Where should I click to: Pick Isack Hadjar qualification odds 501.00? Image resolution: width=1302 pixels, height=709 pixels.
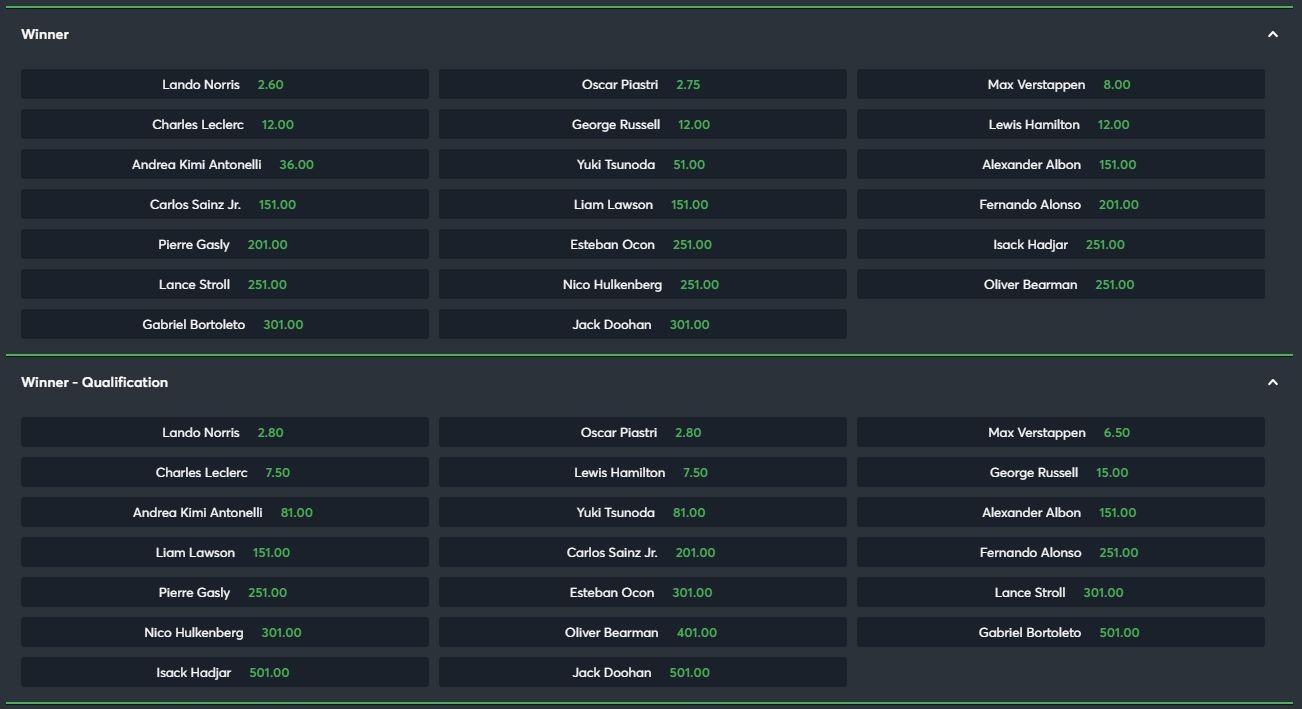coord(224,673)
